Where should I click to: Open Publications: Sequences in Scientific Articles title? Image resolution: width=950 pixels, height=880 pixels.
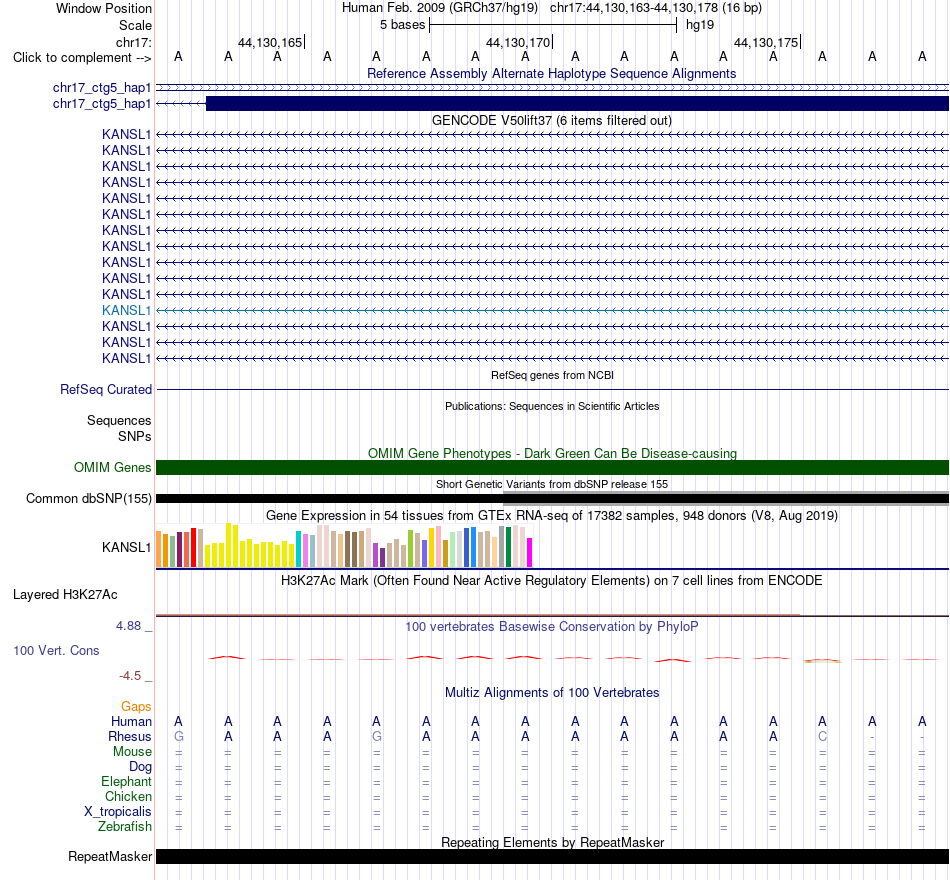[551, 406]
